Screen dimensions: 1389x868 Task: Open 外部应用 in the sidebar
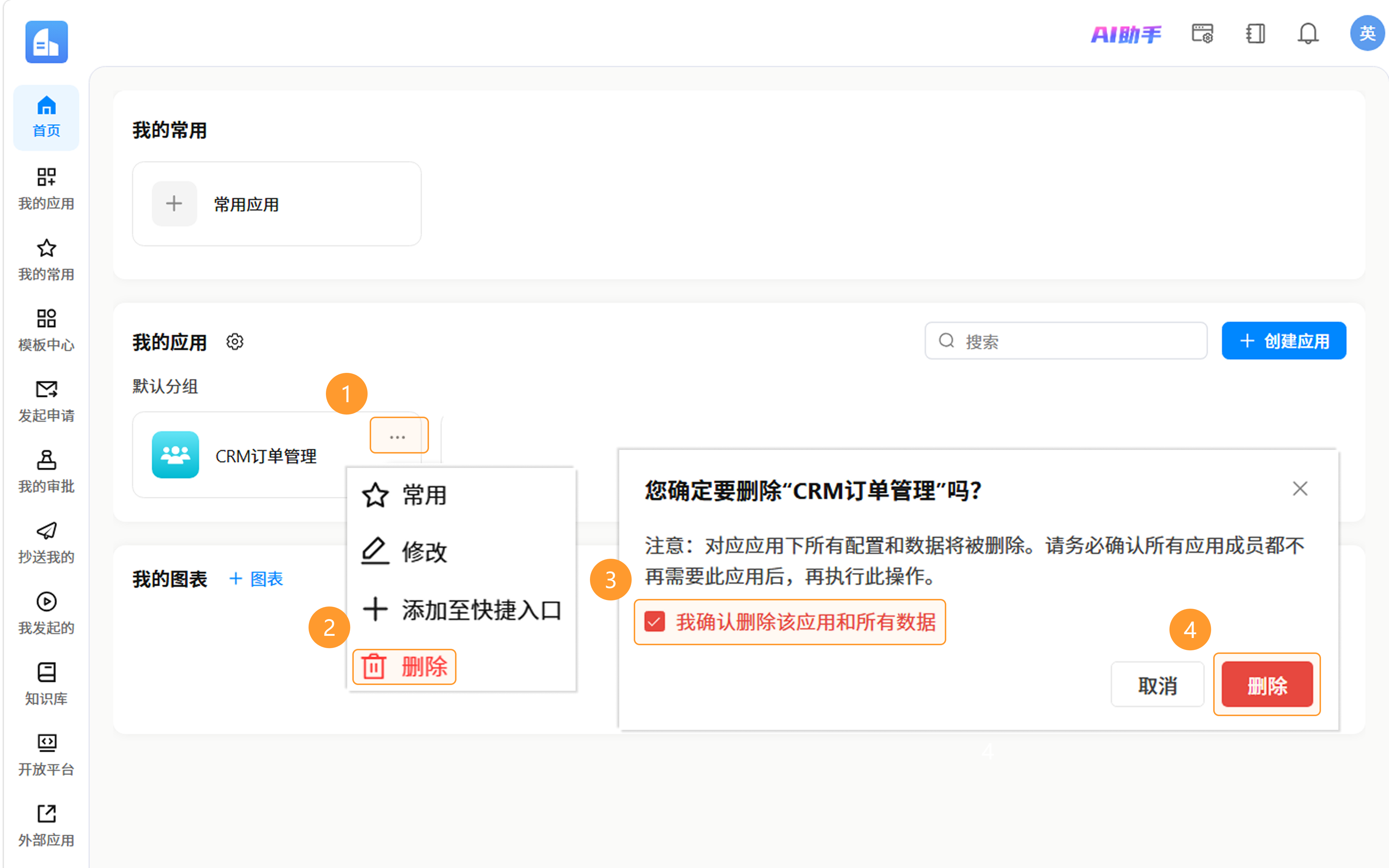pos(47,826)
